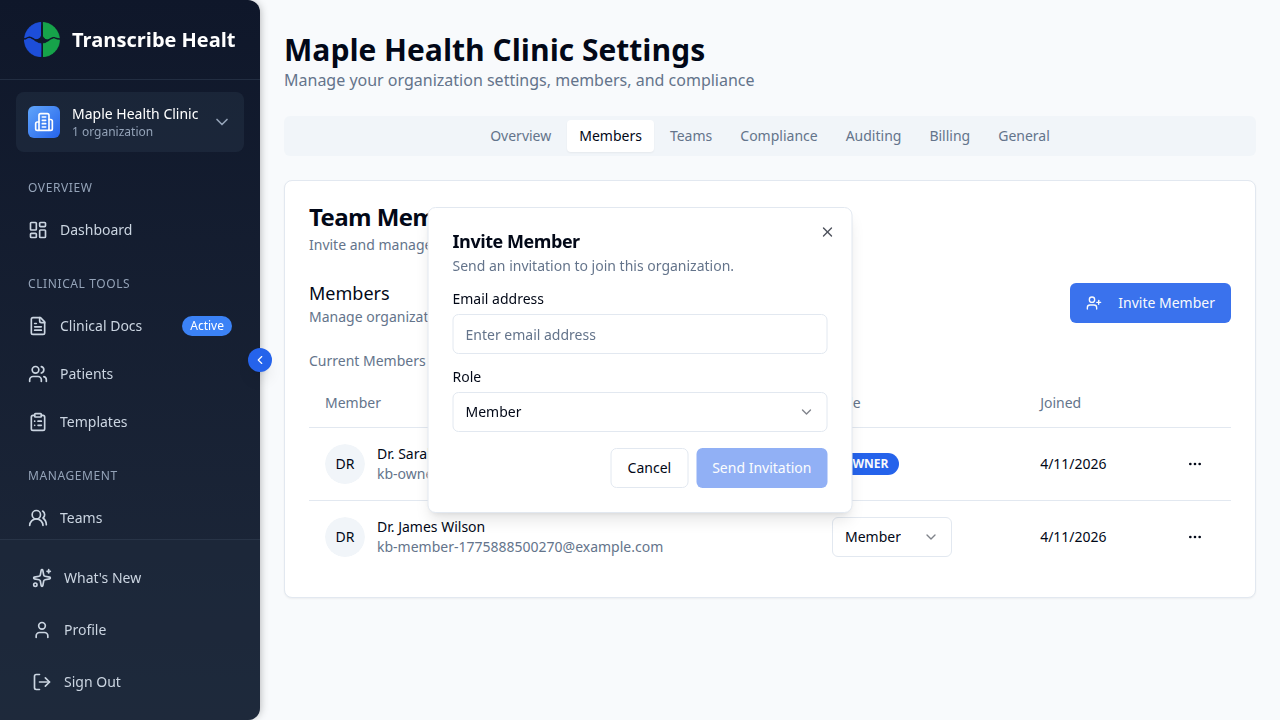Open the ellipsis menu for Dr. James Wilson

point(1194,536)
